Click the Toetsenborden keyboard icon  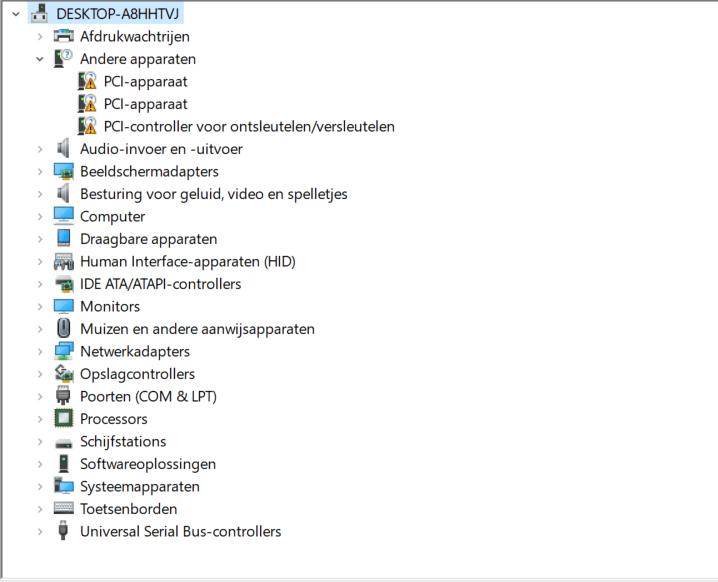point(63,509)
